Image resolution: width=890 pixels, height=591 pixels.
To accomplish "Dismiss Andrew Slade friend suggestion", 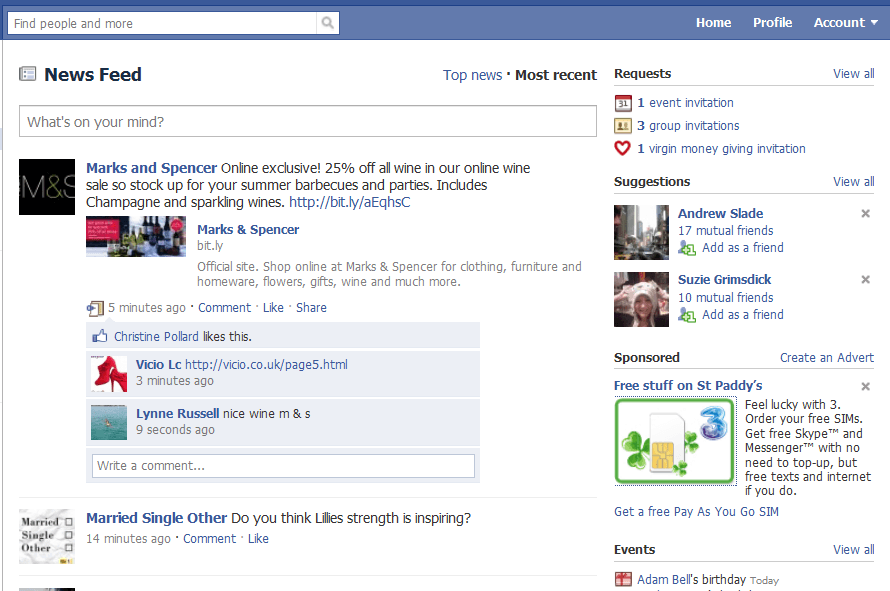I will click(x=866, y=213).
